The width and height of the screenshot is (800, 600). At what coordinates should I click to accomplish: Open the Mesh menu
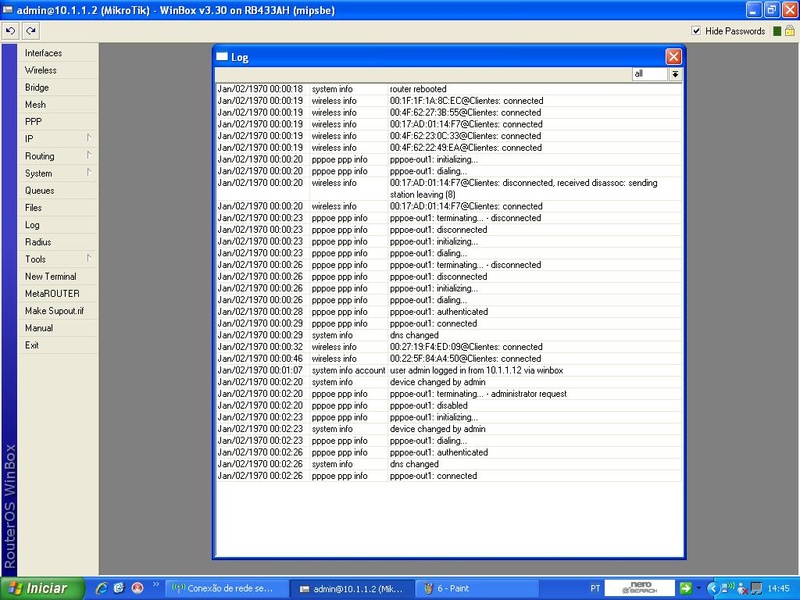pyautogui.click(x=57, y=105)
